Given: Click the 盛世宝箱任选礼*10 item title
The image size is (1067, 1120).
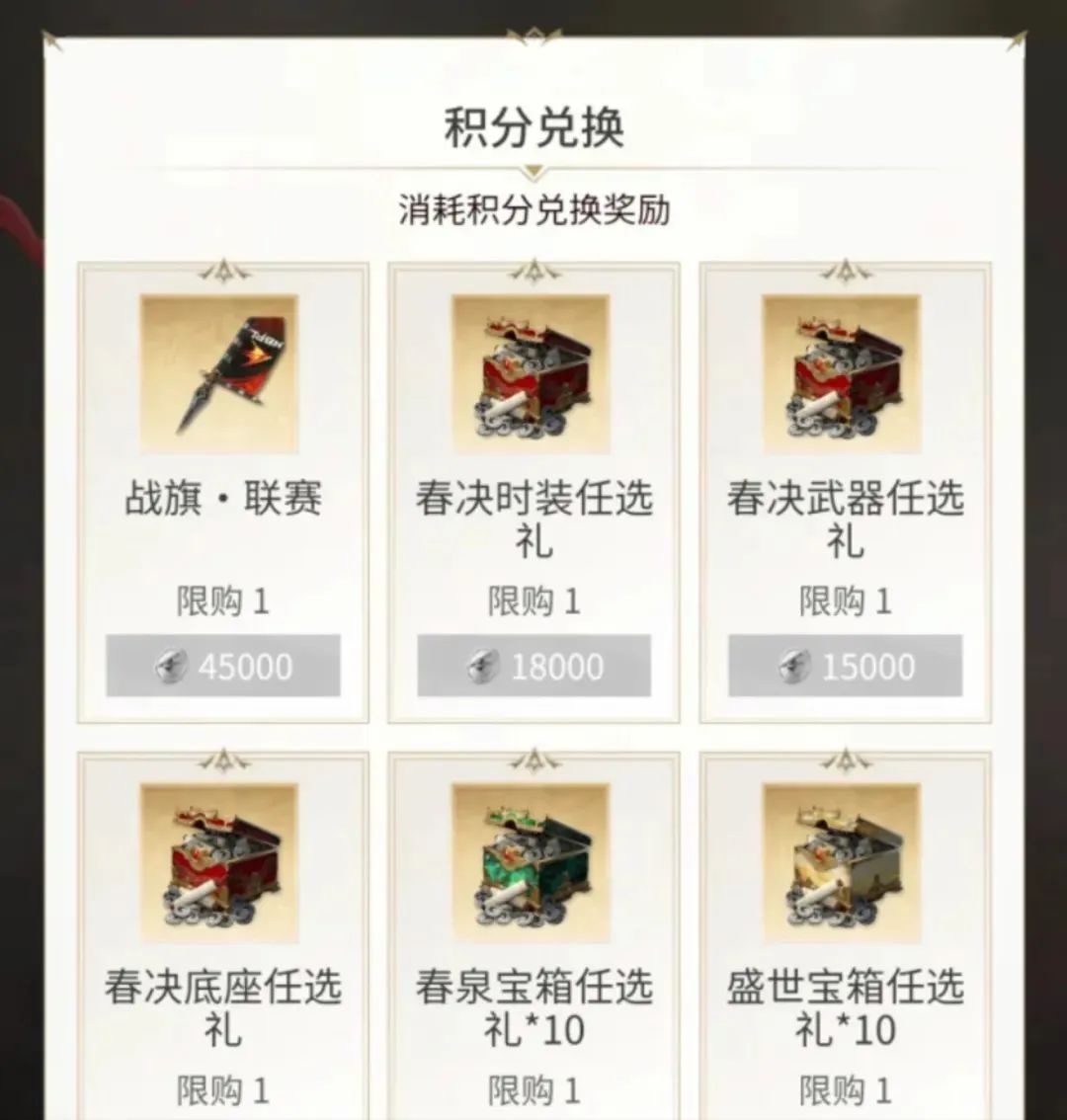Looking at the screenshot, I should (846, 1007).
